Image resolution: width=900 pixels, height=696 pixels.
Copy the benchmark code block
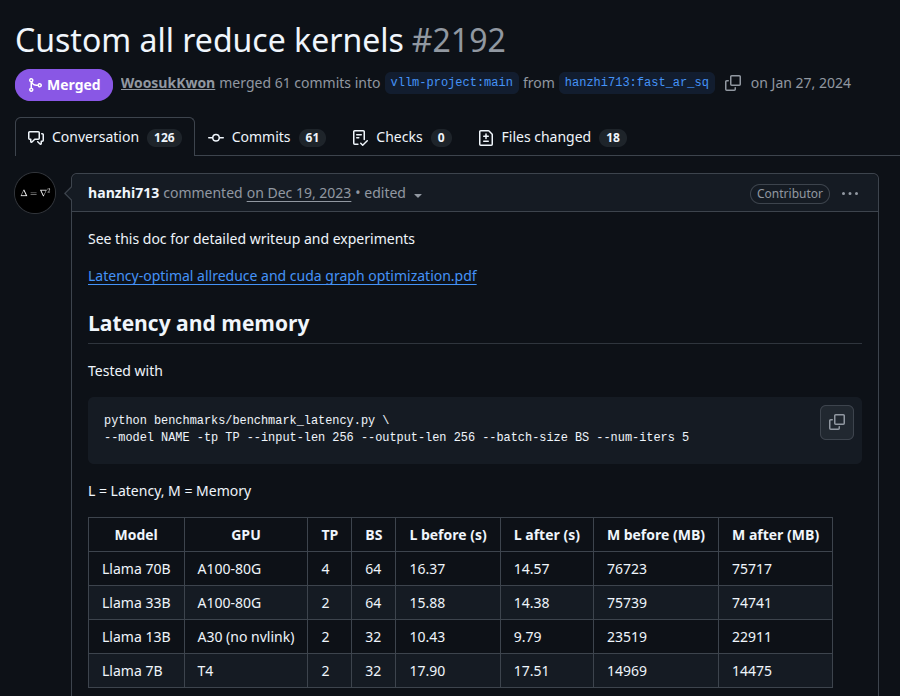click(x=836, y=422)
